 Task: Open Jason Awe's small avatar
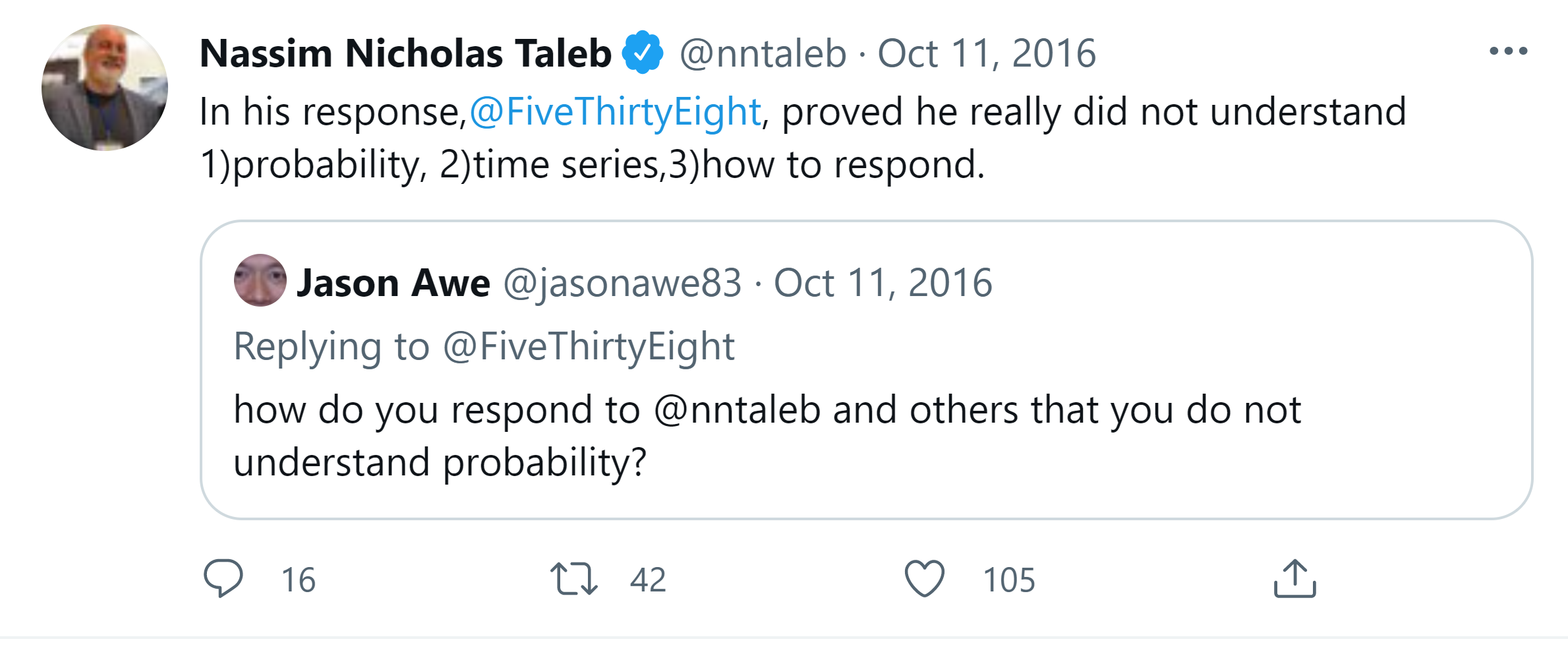pyautogui.click(x=260, y=280)
